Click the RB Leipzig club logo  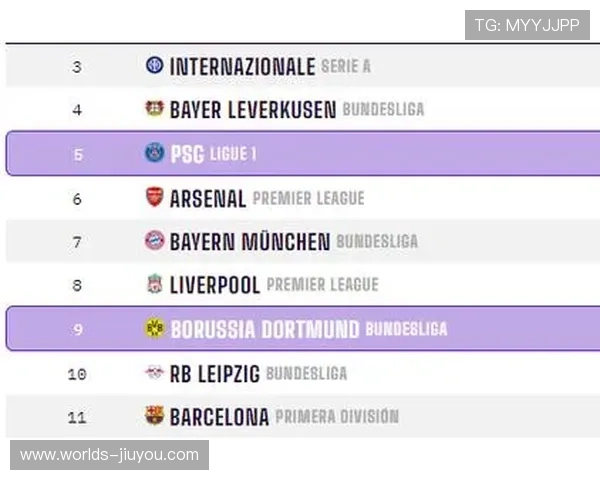pyautogui.click(x=154, y=373)
